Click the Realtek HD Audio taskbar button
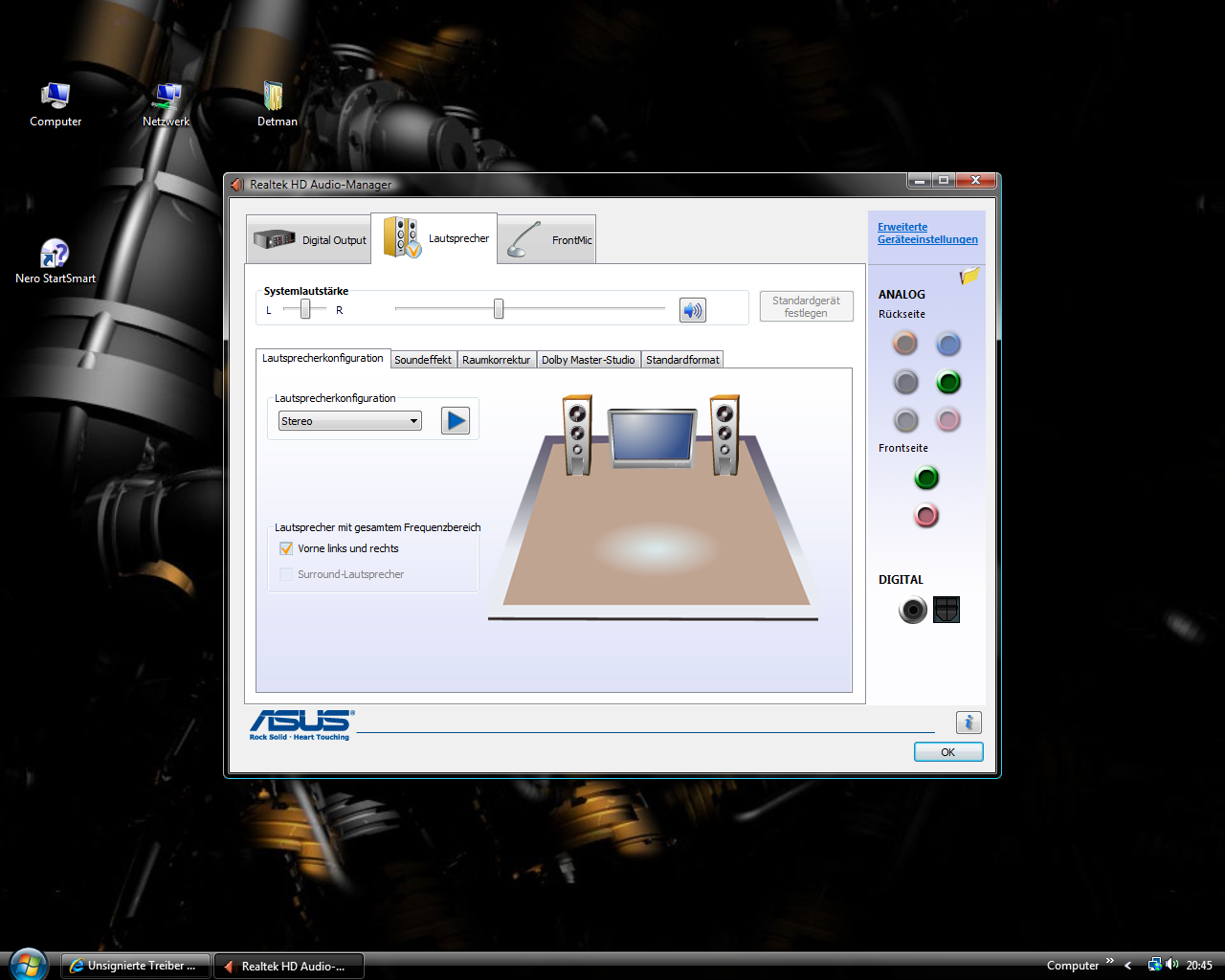The height and width of the screenshot is (980, 1225). [x=289, y=966]
